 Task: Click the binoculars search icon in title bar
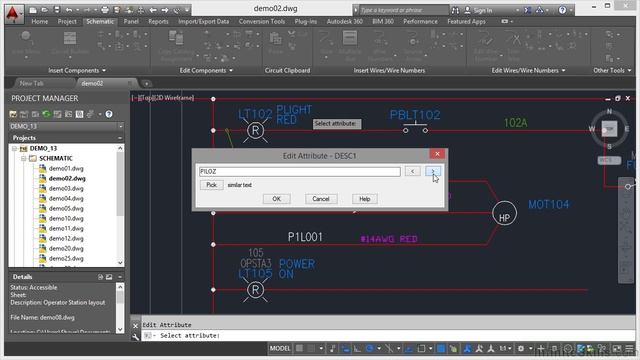pos(455,10)
